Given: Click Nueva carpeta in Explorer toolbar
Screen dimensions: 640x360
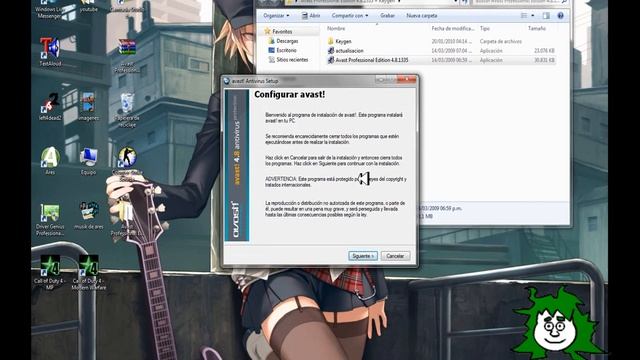Looking at the screenshot, I should coord(422,16).
